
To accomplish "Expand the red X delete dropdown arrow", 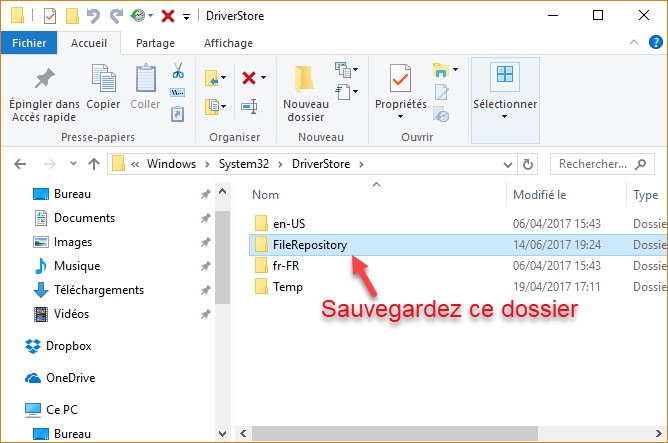I will (262, 78).
